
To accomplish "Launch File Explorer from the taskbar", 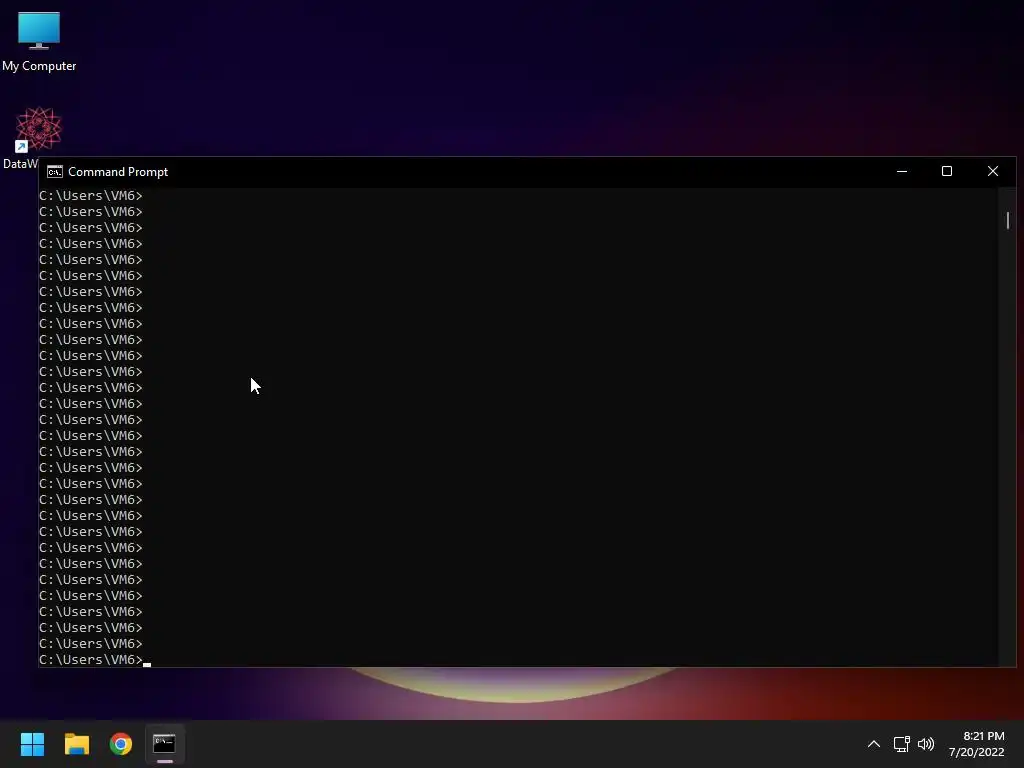I will pos(76,744).
